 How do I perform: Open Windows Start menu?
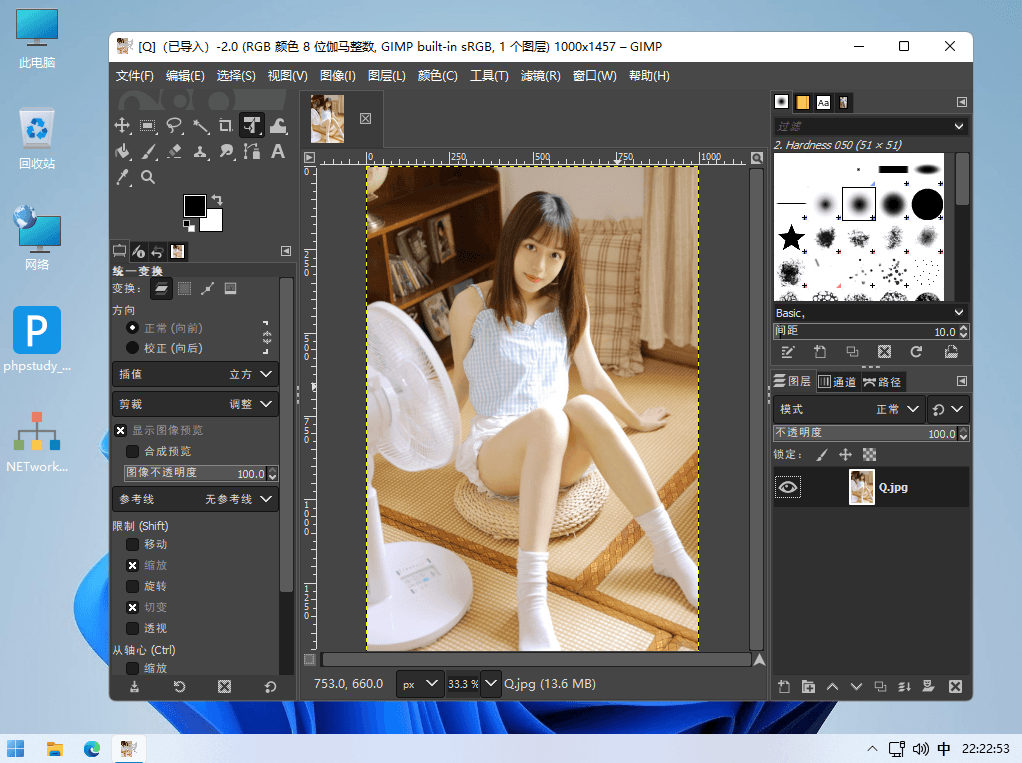16,749
